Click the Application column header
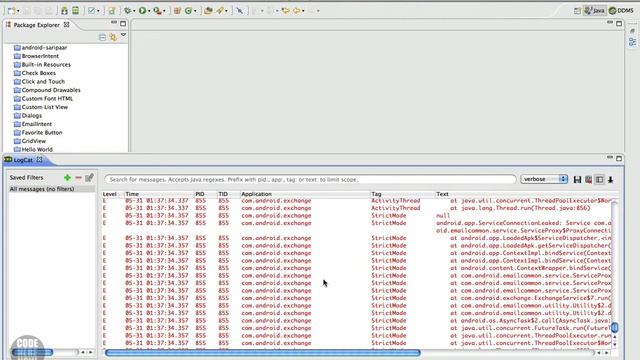The width and height of the screenshot is (640, 360). [305, 194]
